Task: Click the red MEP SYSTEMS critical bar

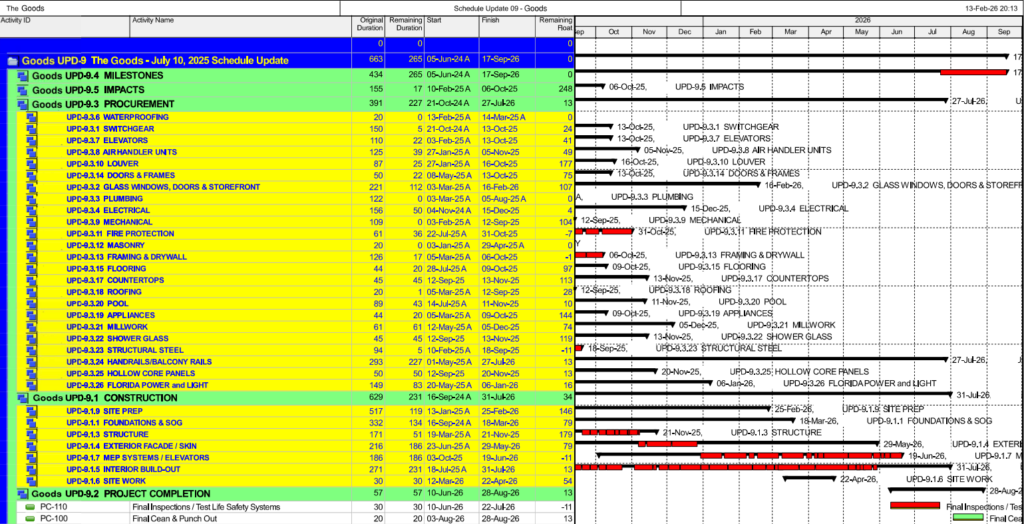Action: 800,456
